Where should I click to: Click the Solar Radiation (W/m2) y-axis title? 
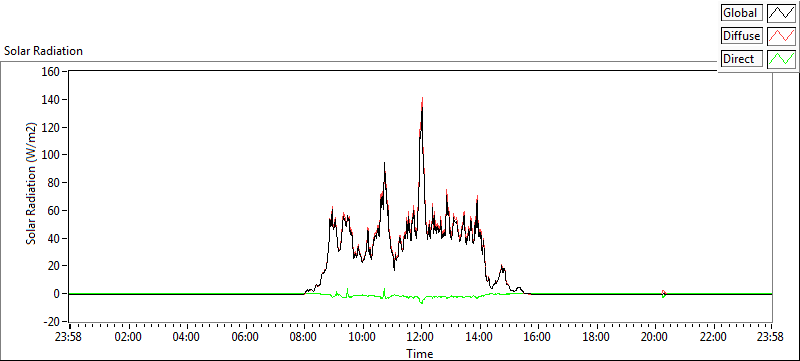(x=32, y=183)
